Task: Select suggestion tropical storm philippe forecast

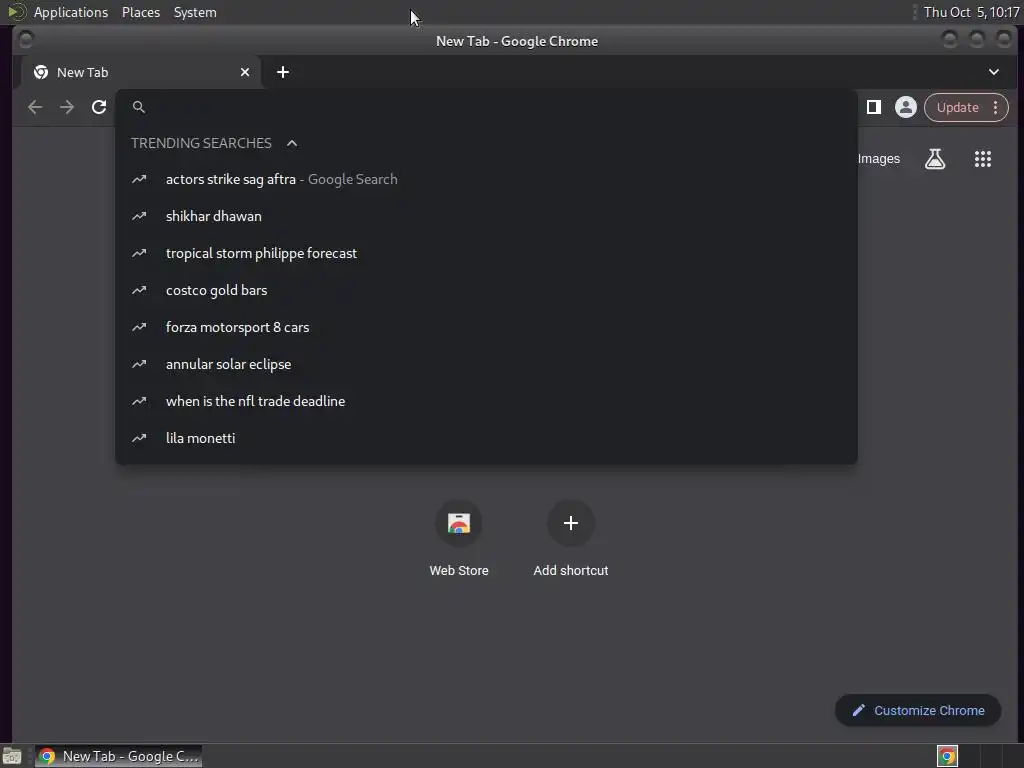Action: coord(486,253)
